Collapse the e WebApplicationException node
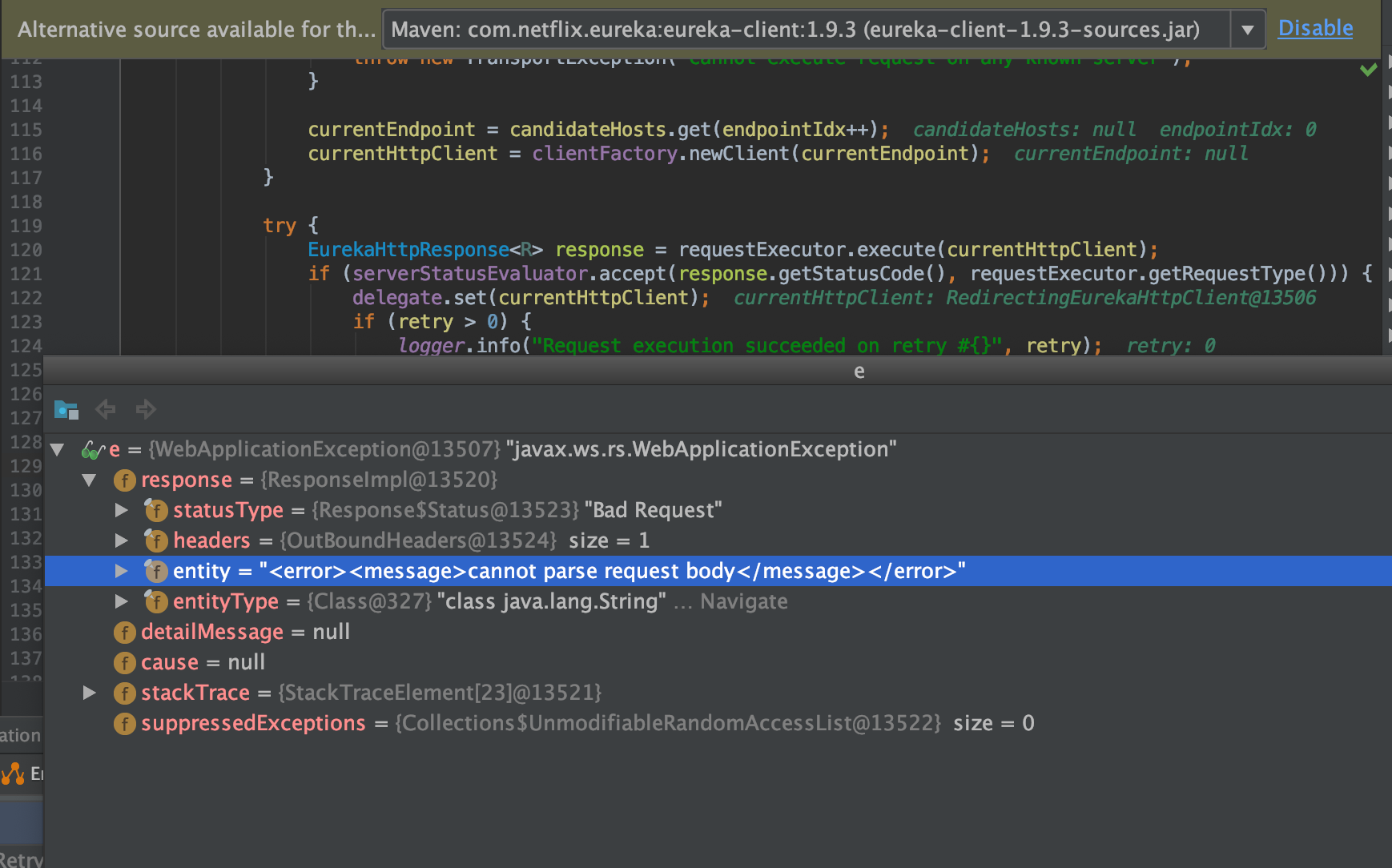This screenshot has width=1392, height=868. coord(57,450)
